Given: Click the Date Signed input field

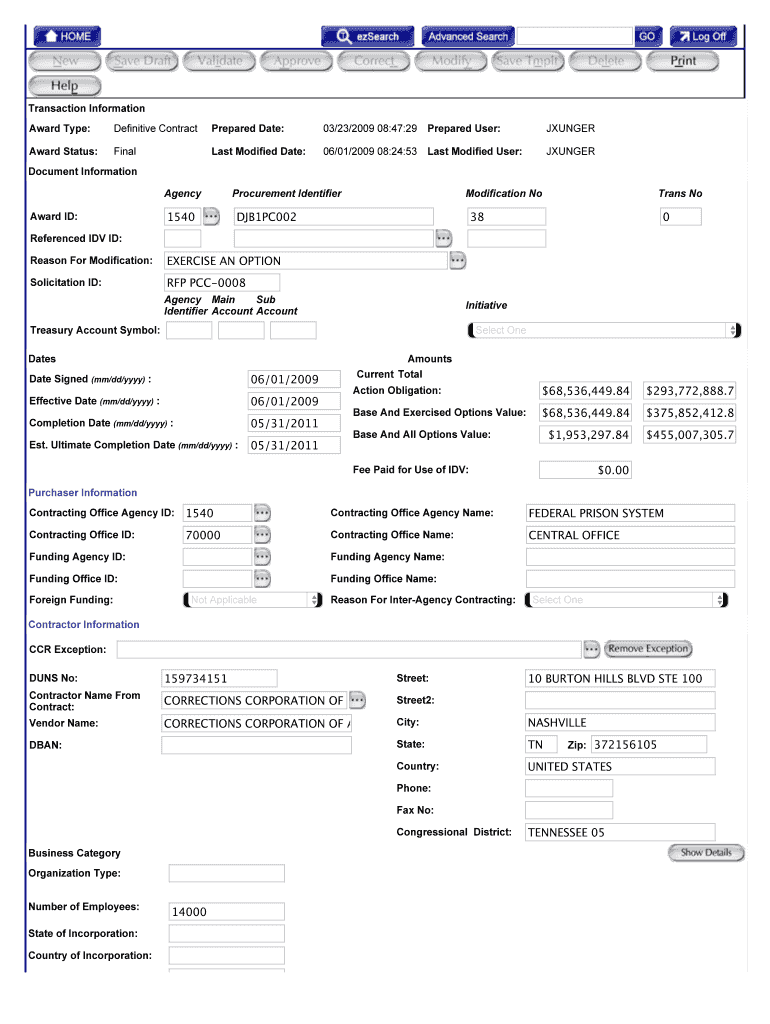Looking at the screenshot, I should tap(284, 379).
